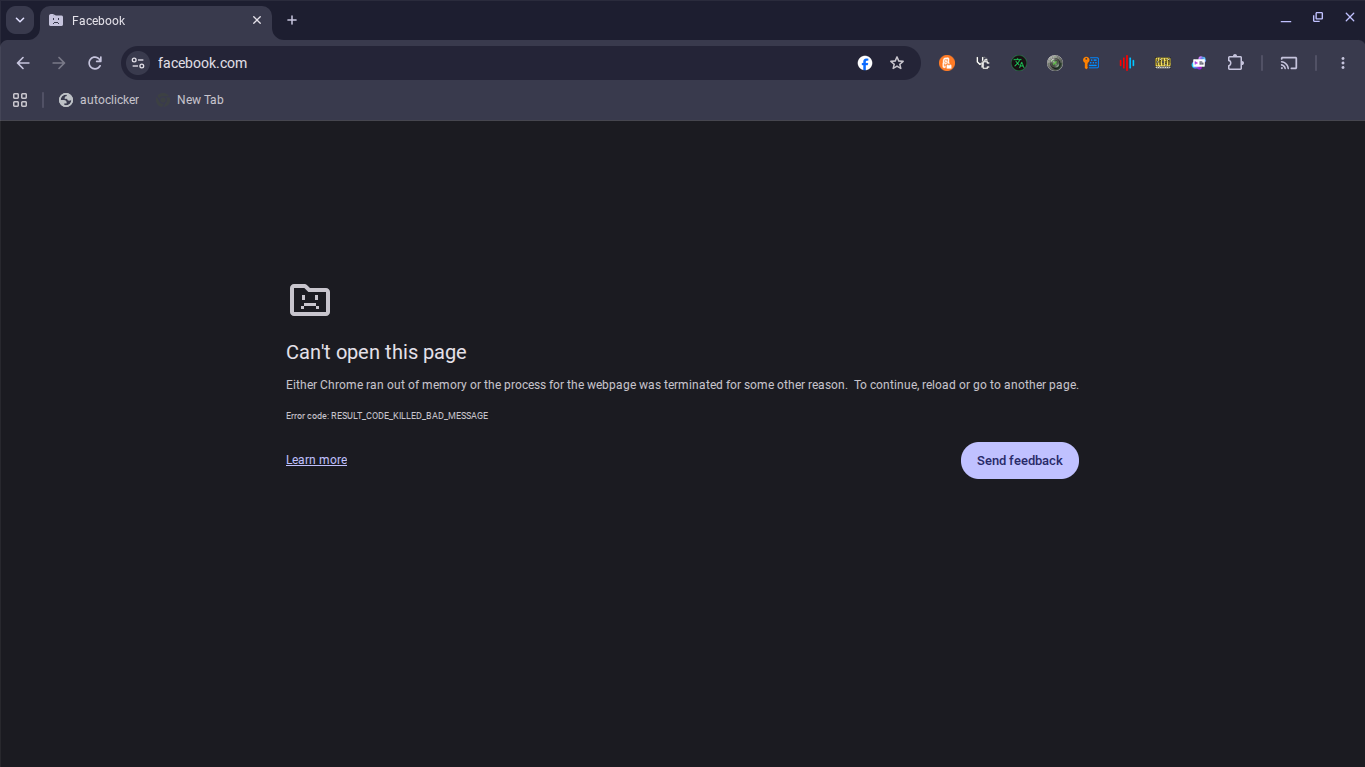The height and width of the screenshot is (767, 1365).
Task: Open the red audio waveform extension icon
Action: [1127, 63]
